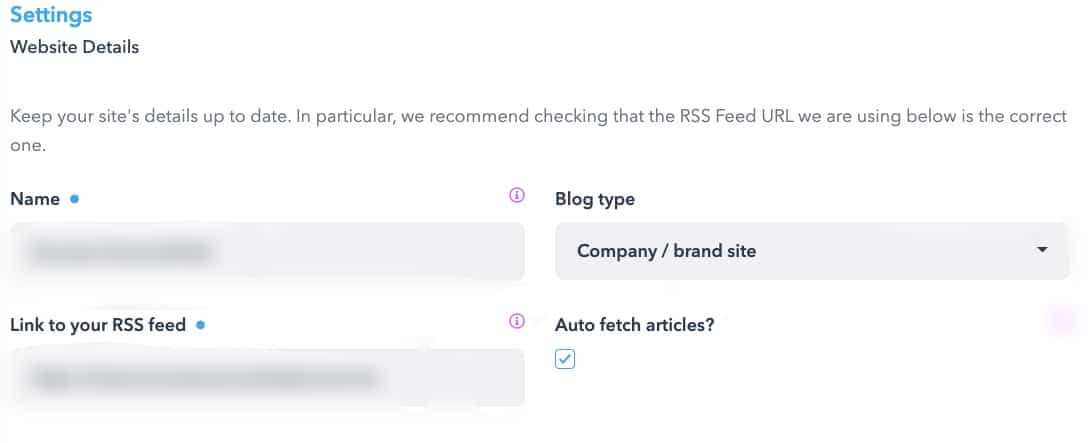Click the 'Keep your site's details' description text
This screenshot has height=443, width=1088.
tap(538, 131)
